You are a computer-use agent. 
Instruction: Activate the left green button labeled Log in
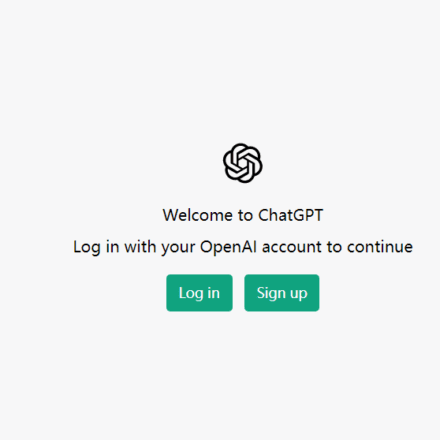coord(199,293)
